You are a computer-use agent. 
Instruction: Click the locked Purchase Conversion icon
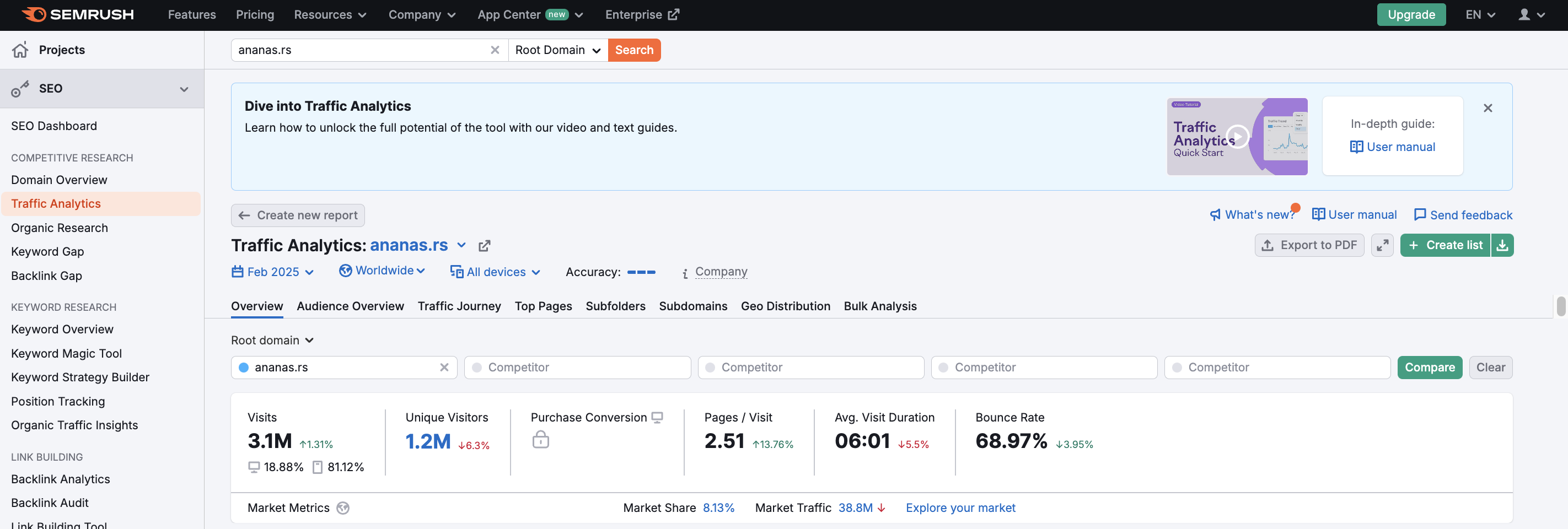pyautogui.click(x=540, y=440)
